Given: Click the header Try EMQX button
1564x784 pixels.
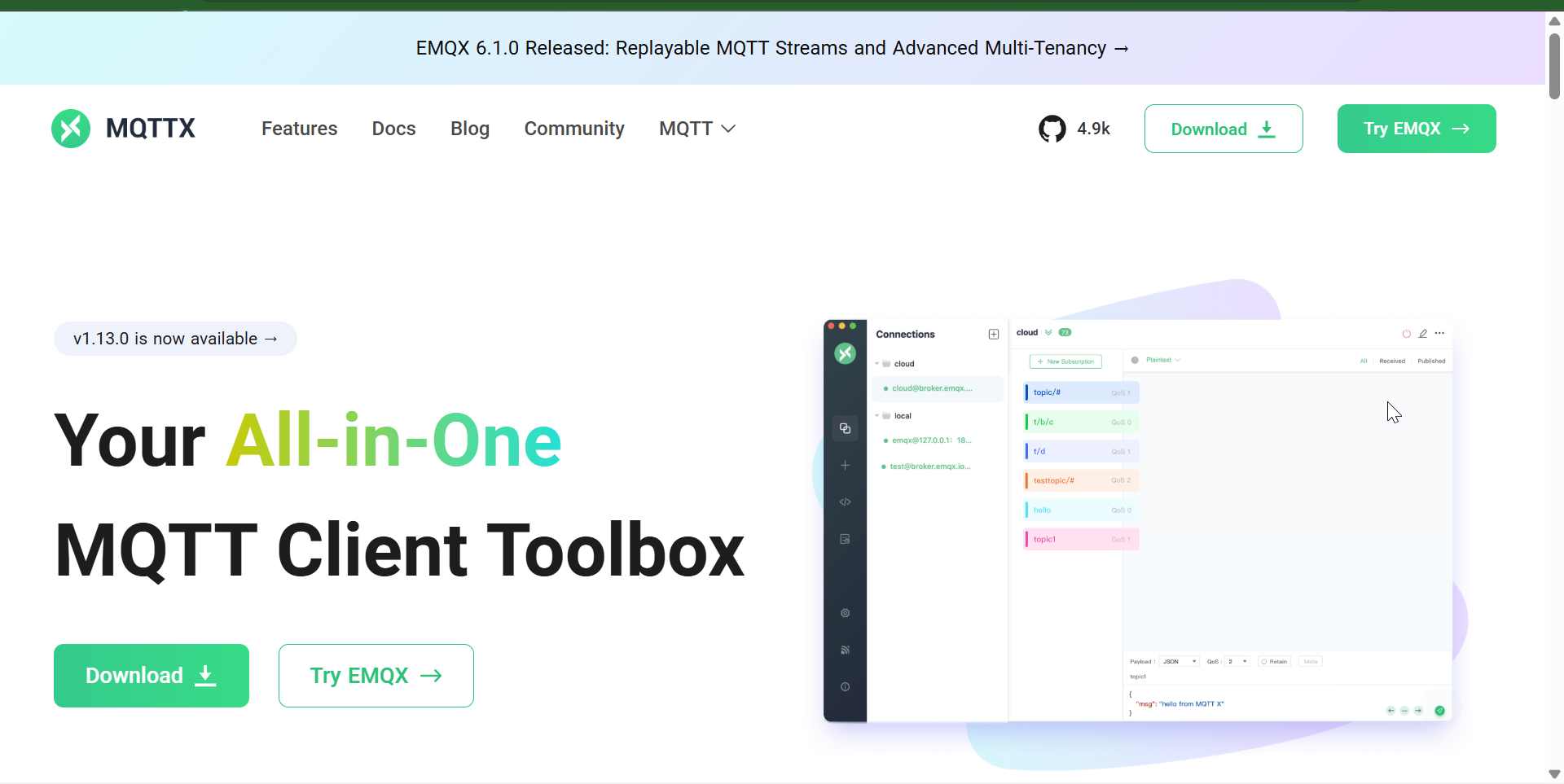Looking at the screenshot, I should click(x=1417, y=129).
